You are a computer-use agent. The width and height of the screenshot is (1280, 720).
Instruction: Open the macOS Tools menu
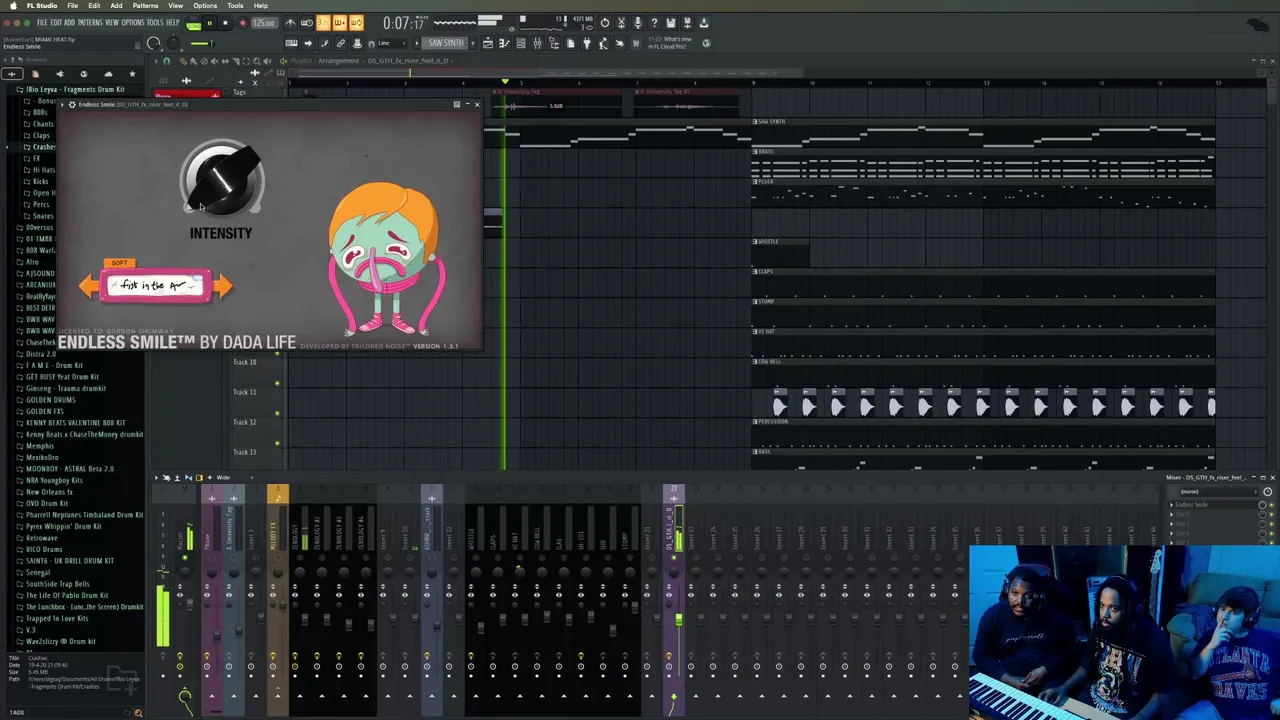(235, 5)
